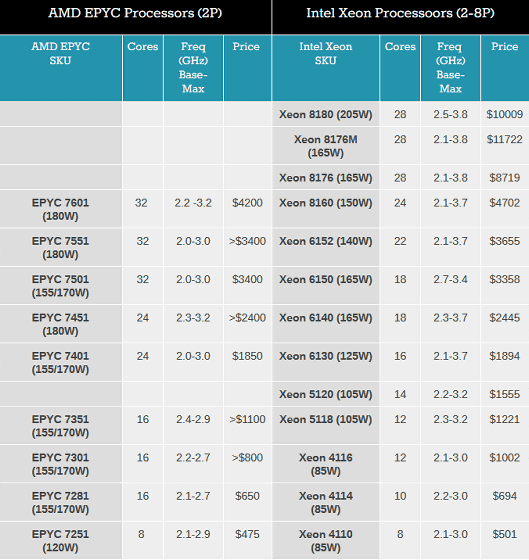Click the 'AMD EPYC Processors (2P)' title

(x=135, y=13)
